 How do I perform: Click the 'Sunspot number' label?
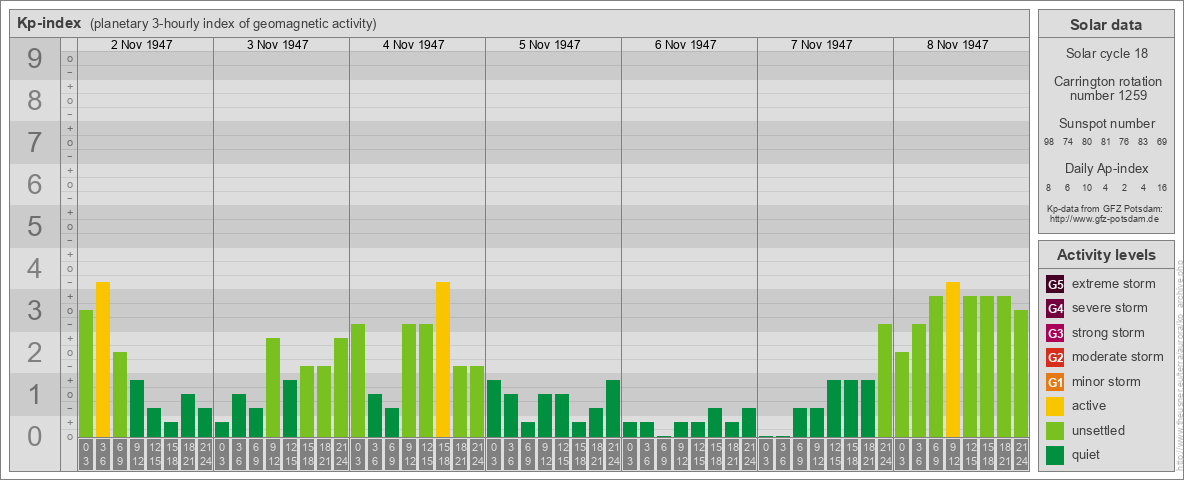[1106, 124]
